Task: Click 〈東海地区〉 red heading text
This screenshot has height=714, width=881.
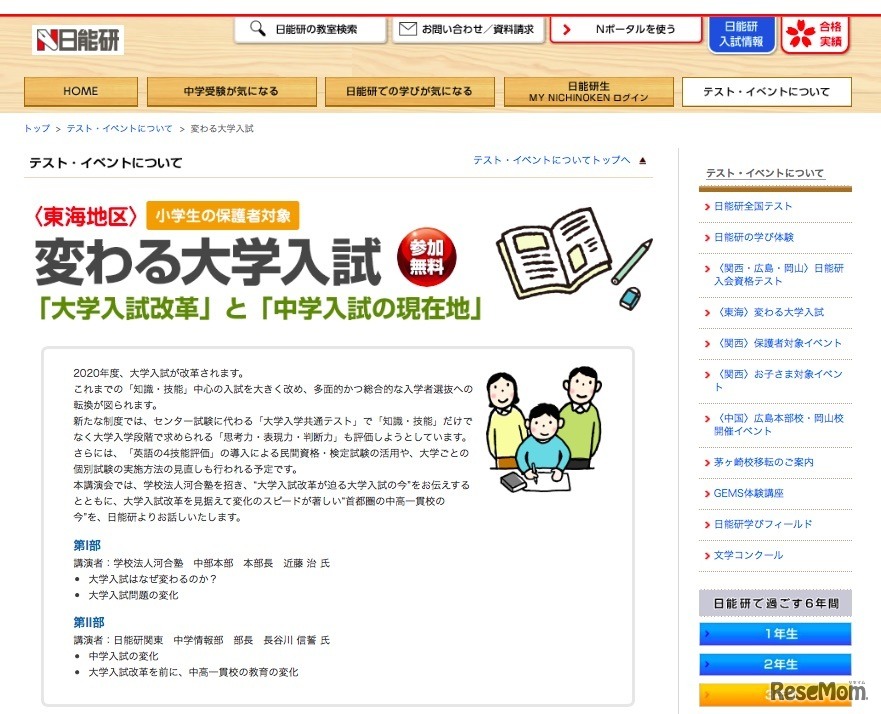Action: tap(84, 217)
